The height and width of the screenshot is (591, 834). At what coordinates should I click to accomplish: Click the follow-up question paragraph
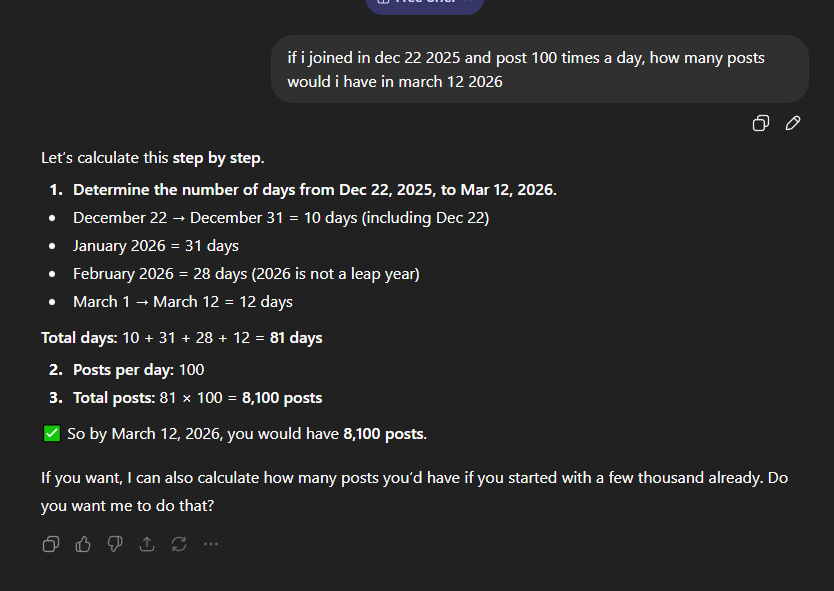[414, 492]
